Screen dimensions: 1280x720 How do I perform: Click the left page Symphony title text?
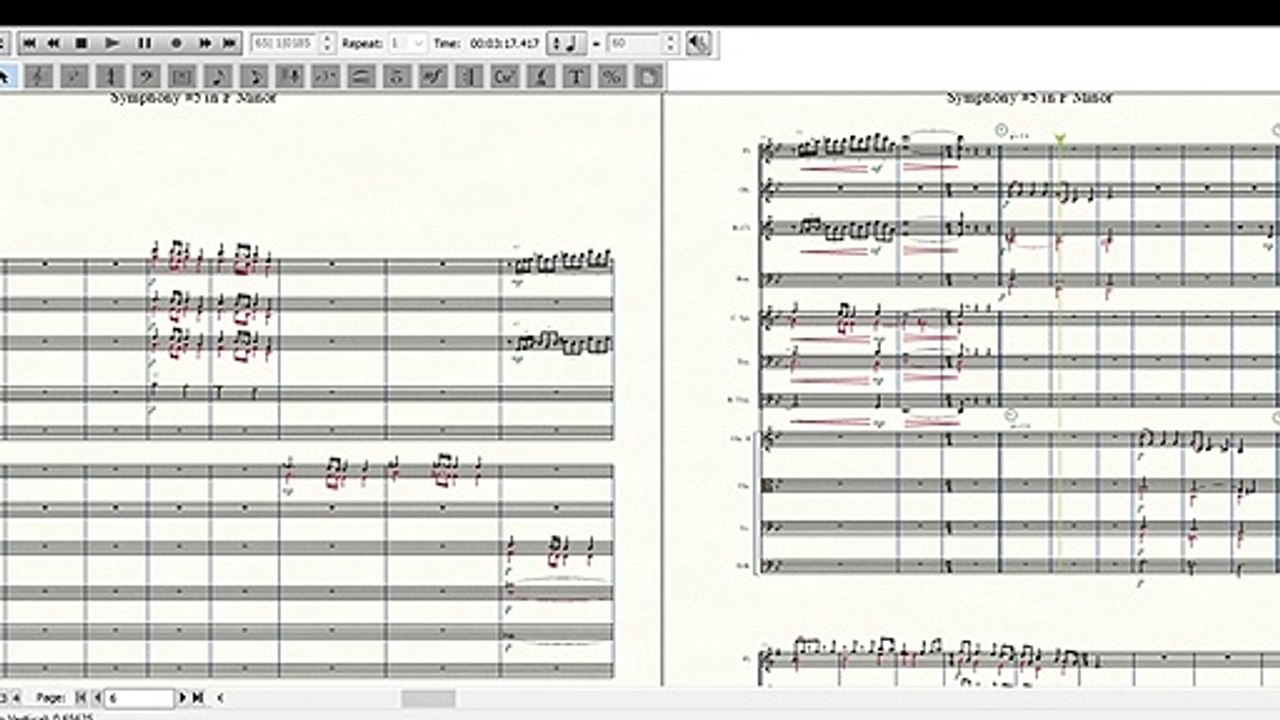193,98
